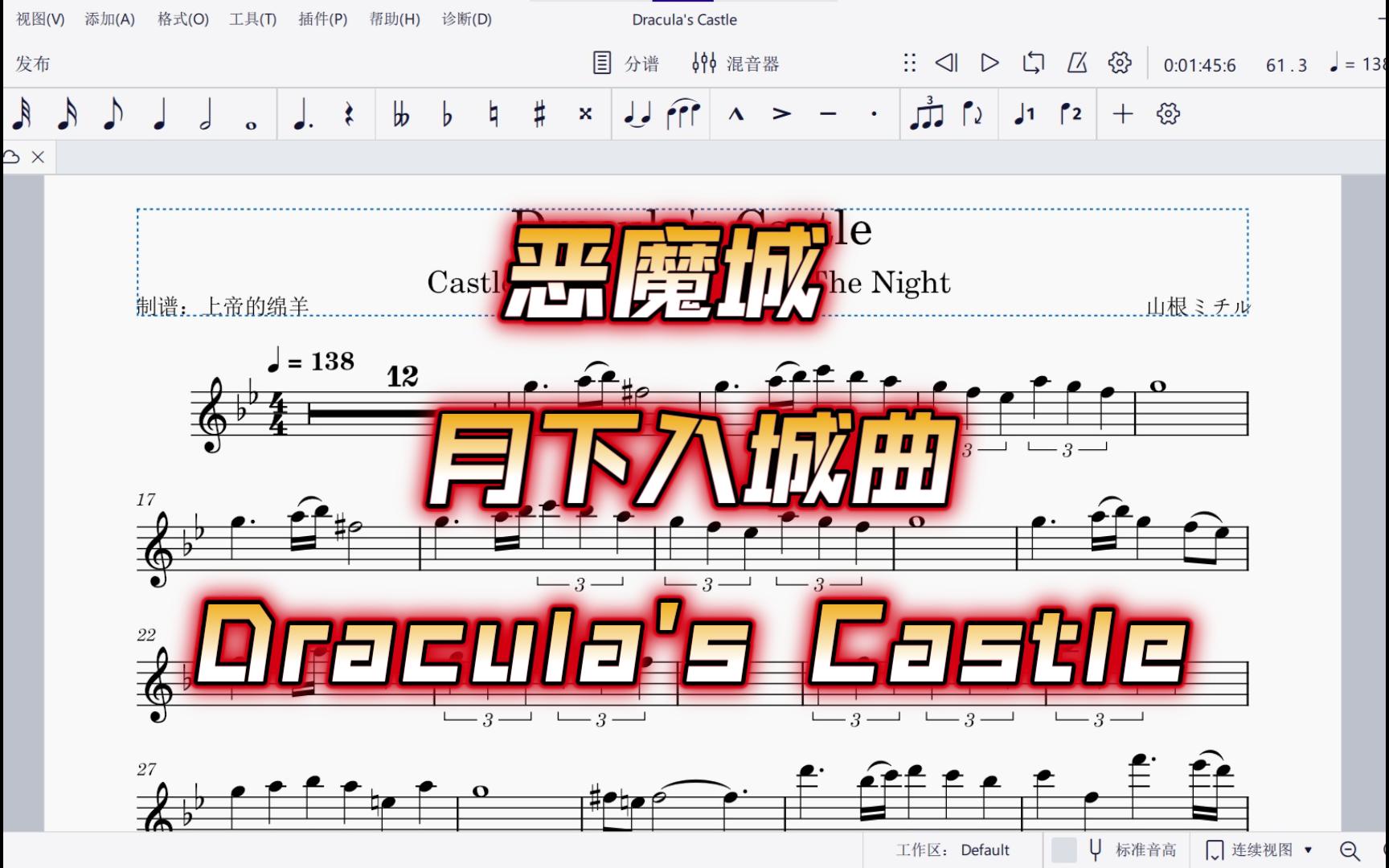Select the half note duration
Image resolution: width=1389 pixels, height=868 pixels.
(206, 114)
